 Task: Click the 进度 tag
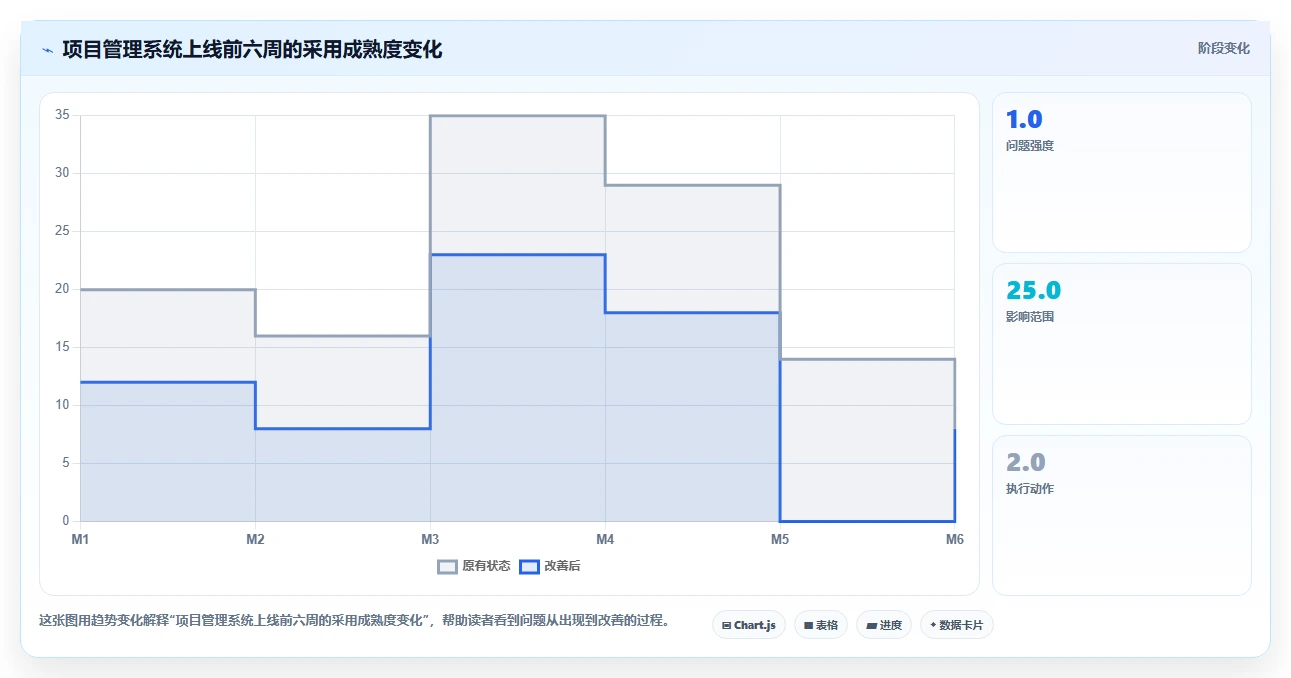884,625
